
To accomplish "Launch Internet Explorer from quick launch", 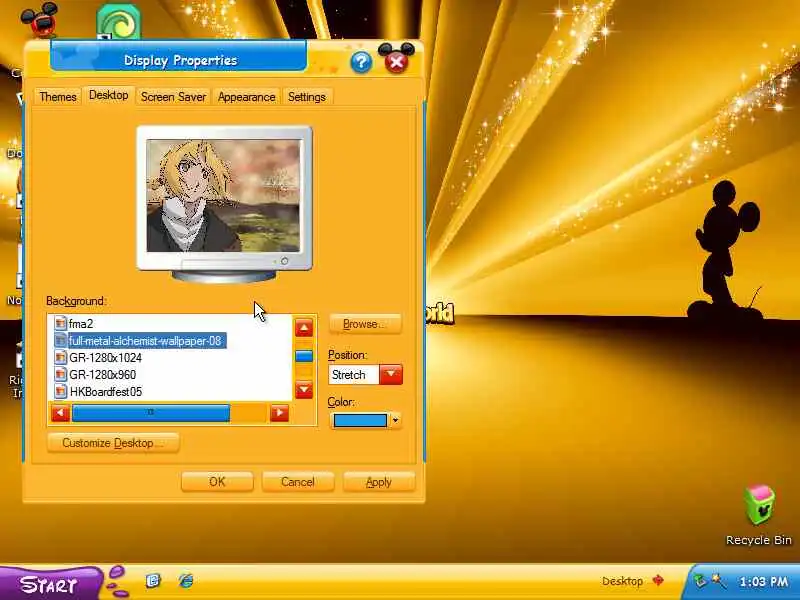I will click(x=186, y=581).
